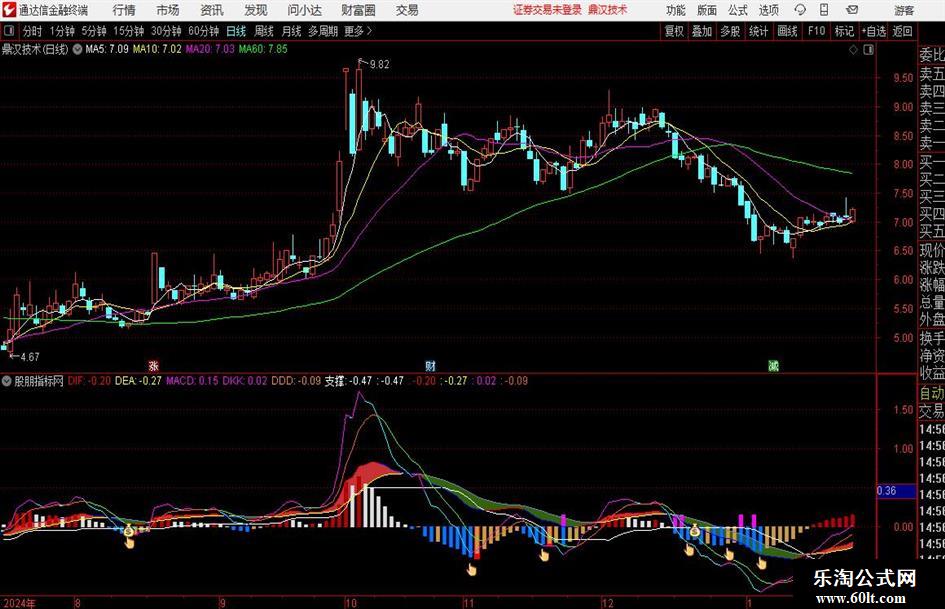Click the MA60: 7.85 indicator label
This screenshot has width=945, height=609.
click(x=263, y=49)
